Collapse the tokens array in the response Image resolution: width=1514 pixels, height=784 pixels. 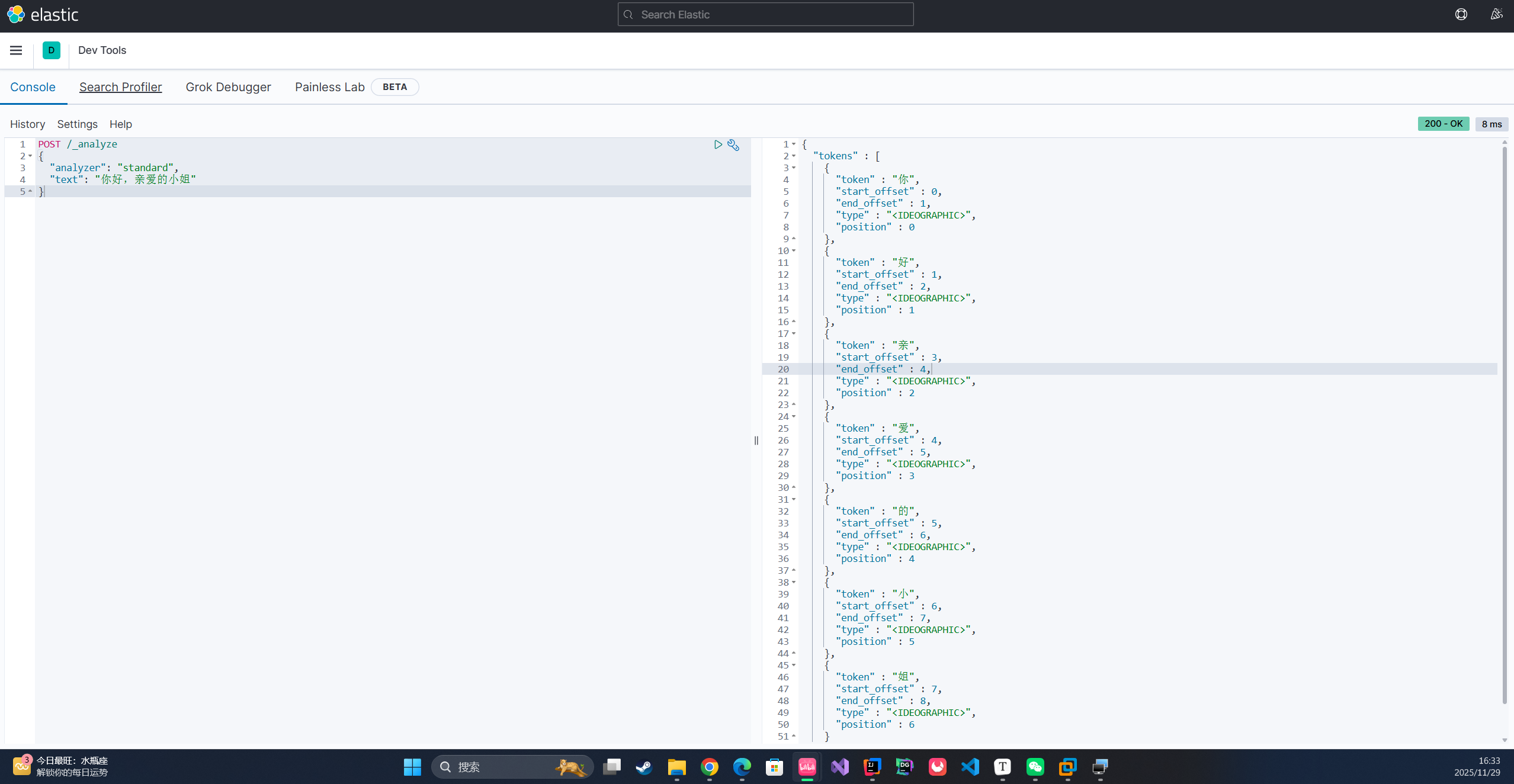tap(794, 156)
